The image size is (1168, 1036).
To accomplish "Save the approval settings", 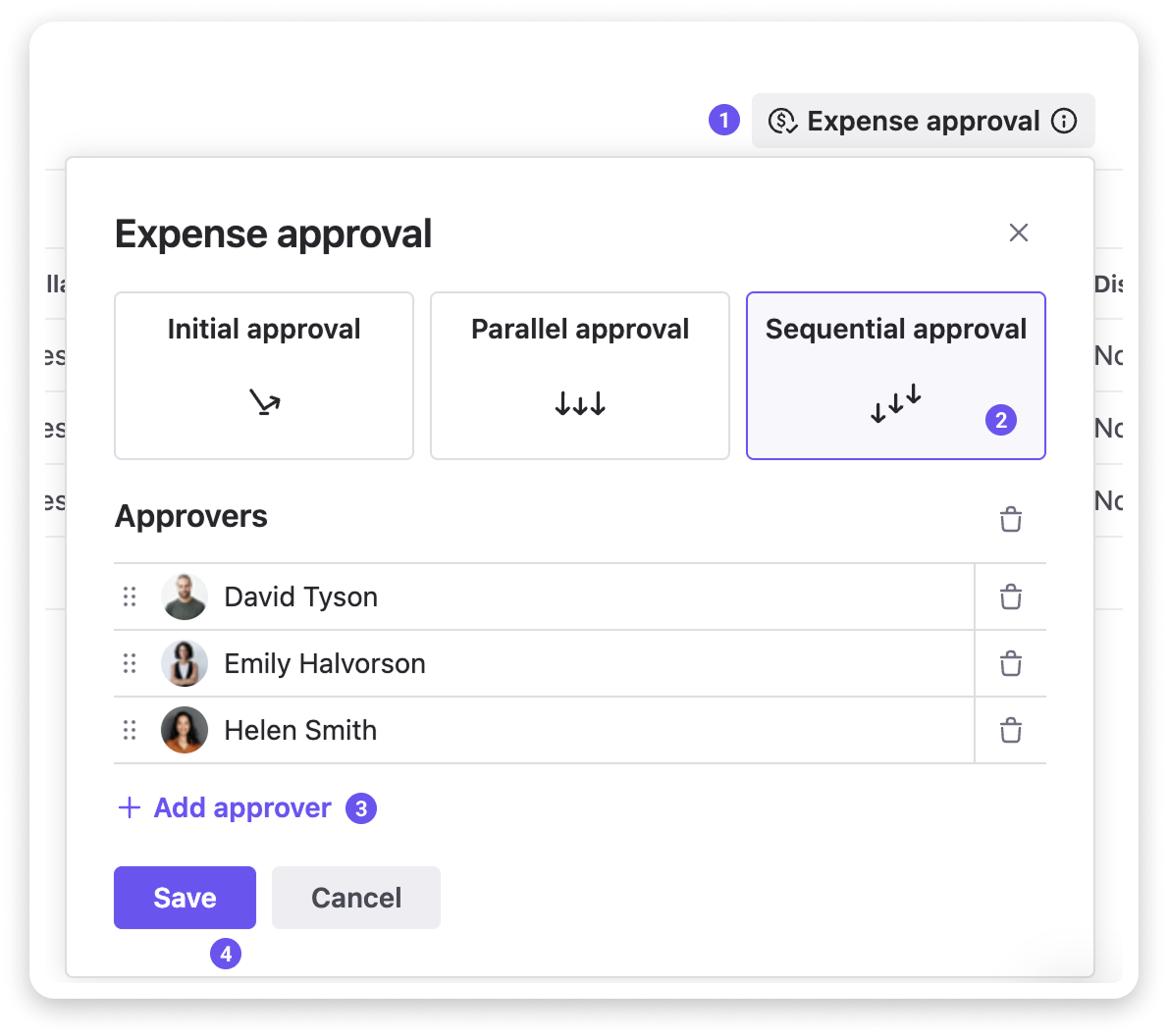I will click(x=185, y=897).
